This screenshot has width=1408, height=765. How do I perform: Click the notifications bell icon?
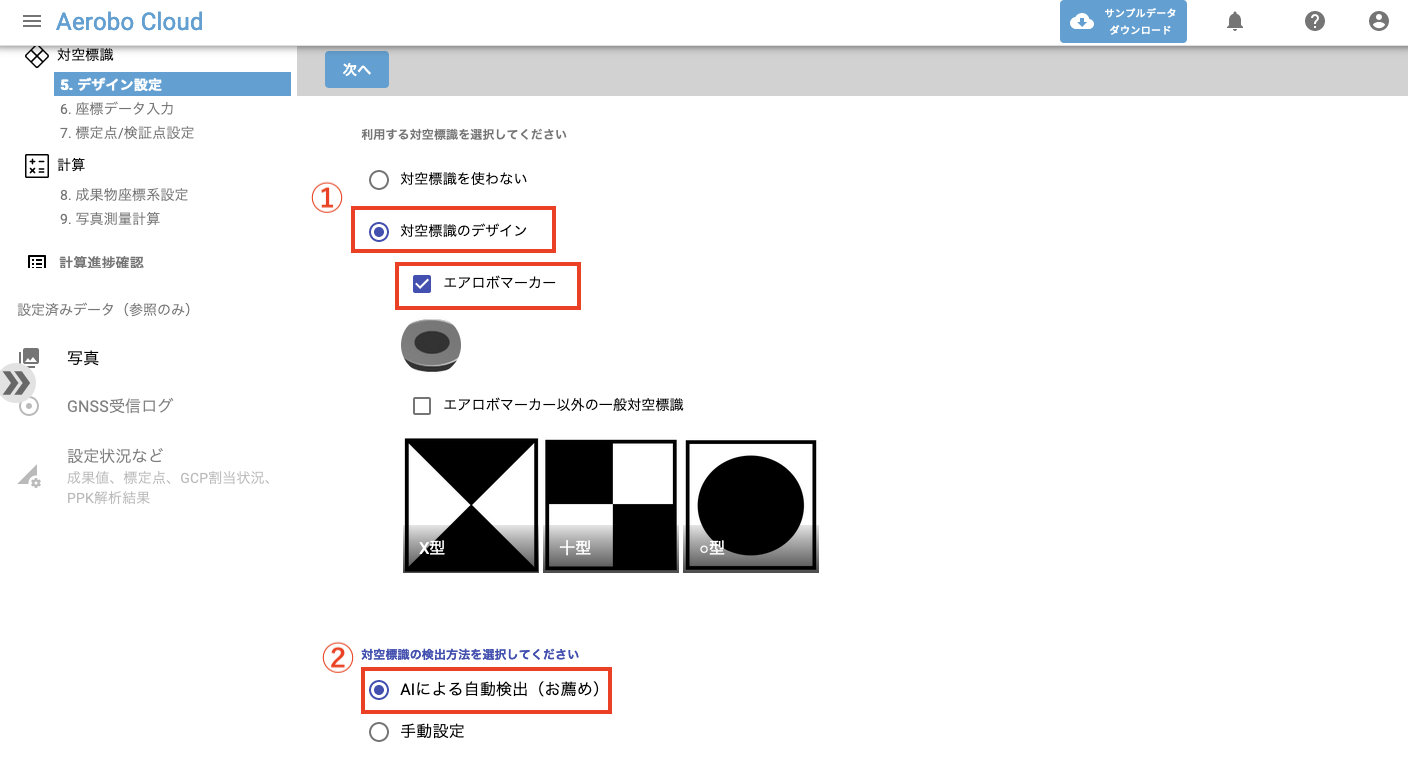tap(1235, 21)
